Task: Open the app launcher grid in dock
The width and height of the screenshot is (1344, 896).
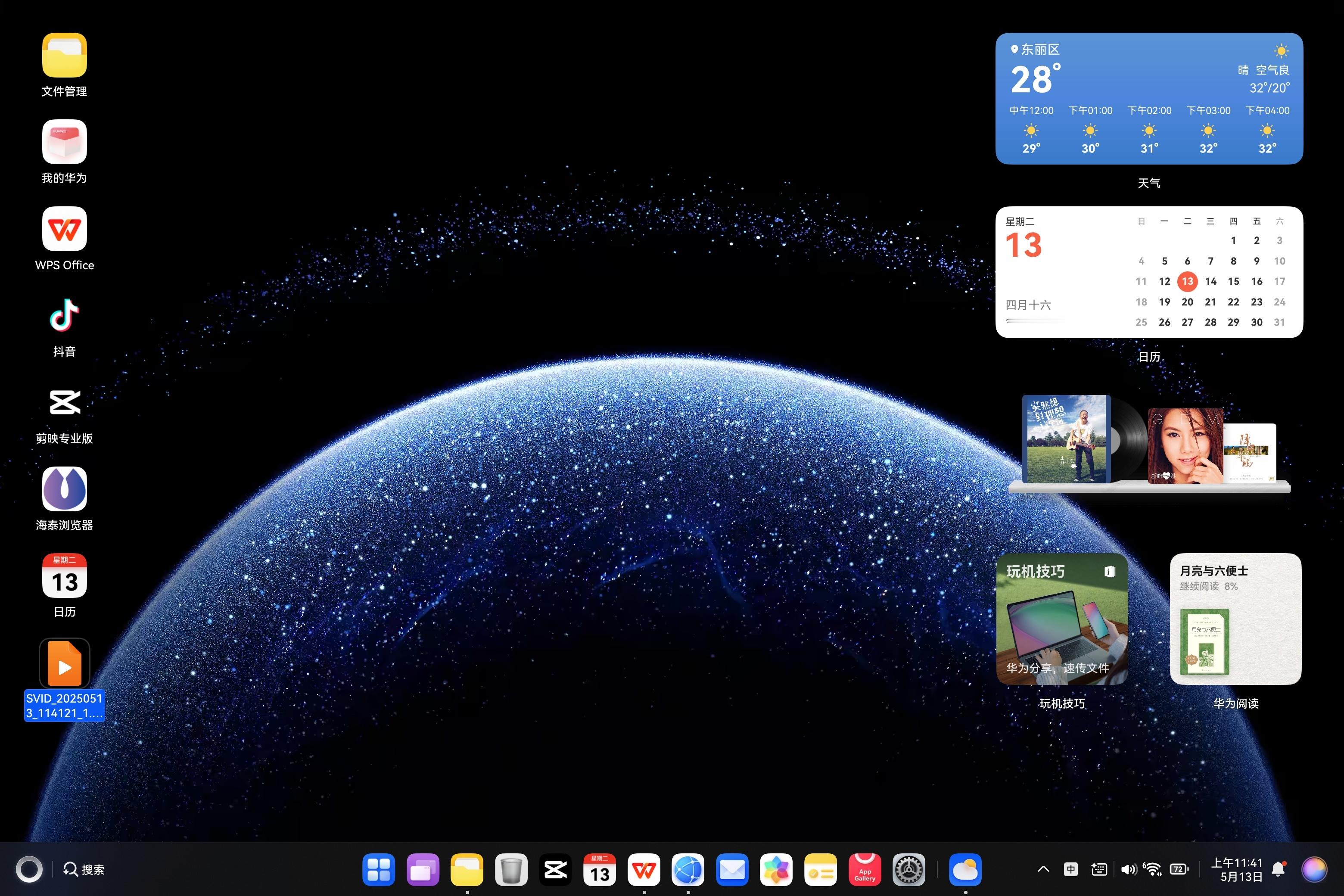Action: 378,870
